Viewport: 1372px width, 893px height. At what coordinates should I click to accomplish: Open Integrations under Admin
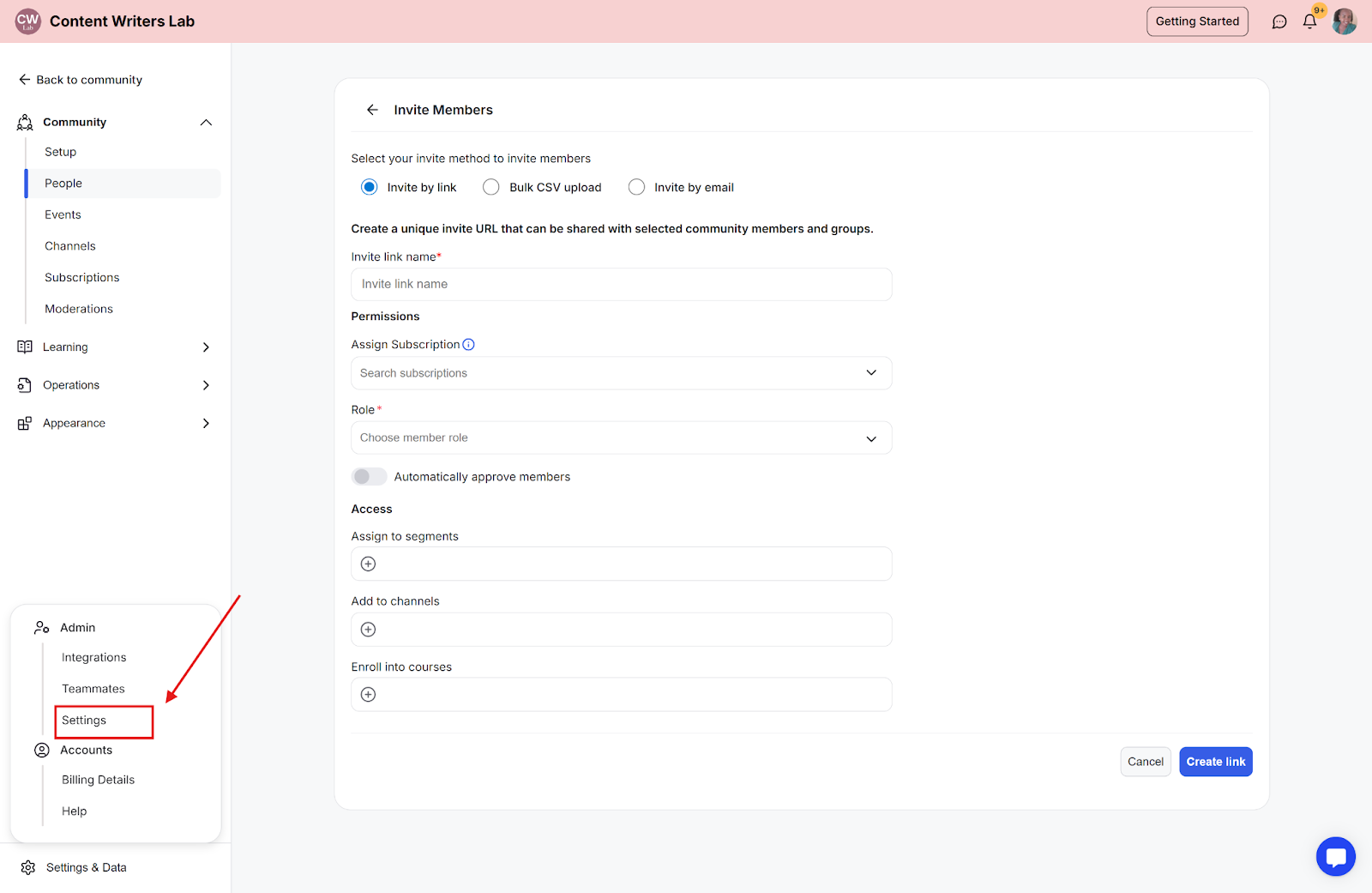[x=94, y=657]
